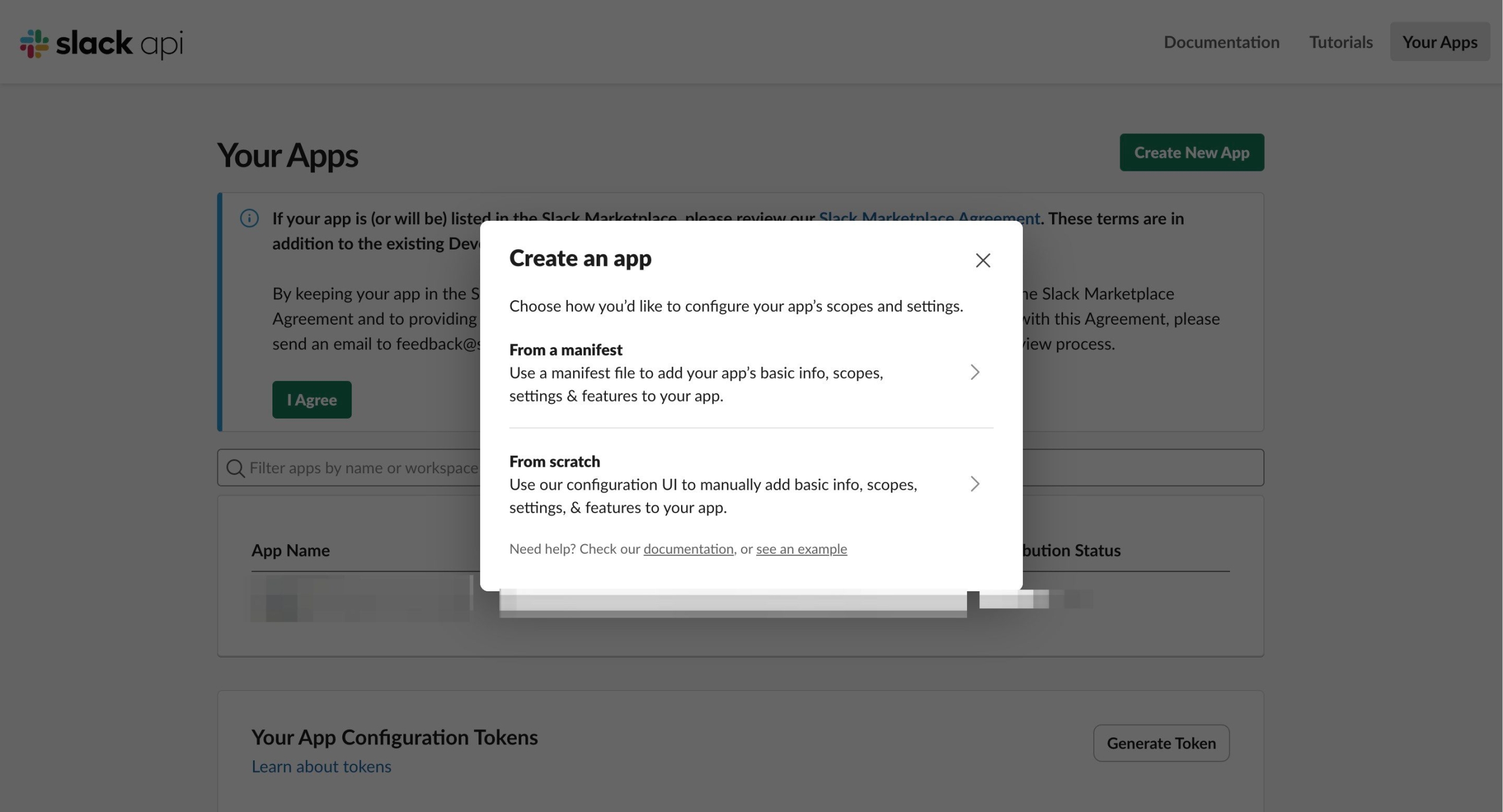This screenshot has width=1503, height=812.
Task: Click the Slack logo icon
Action: point(34,43)
